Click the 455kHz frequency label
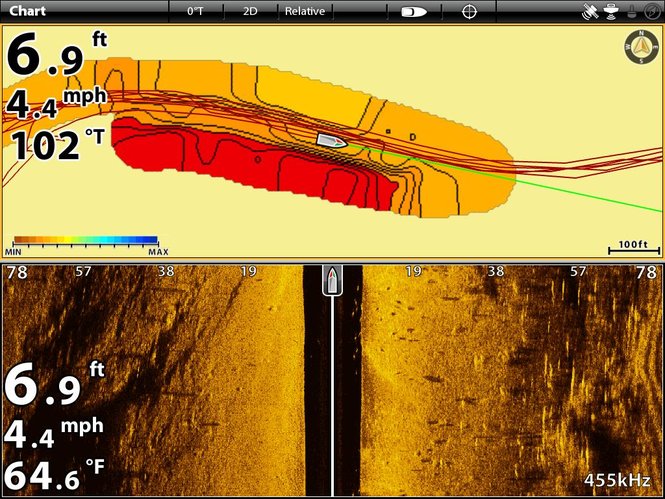 click(616, 480)
